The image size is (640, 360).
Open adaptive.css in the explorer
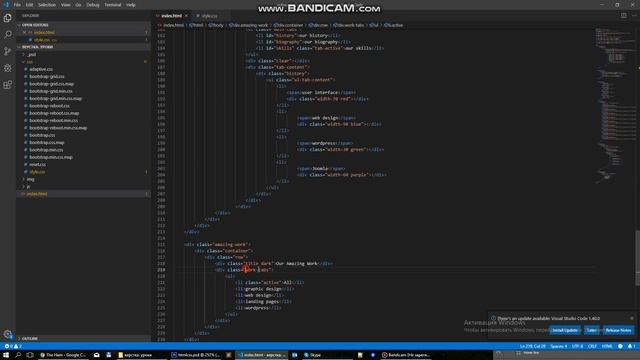41,69
